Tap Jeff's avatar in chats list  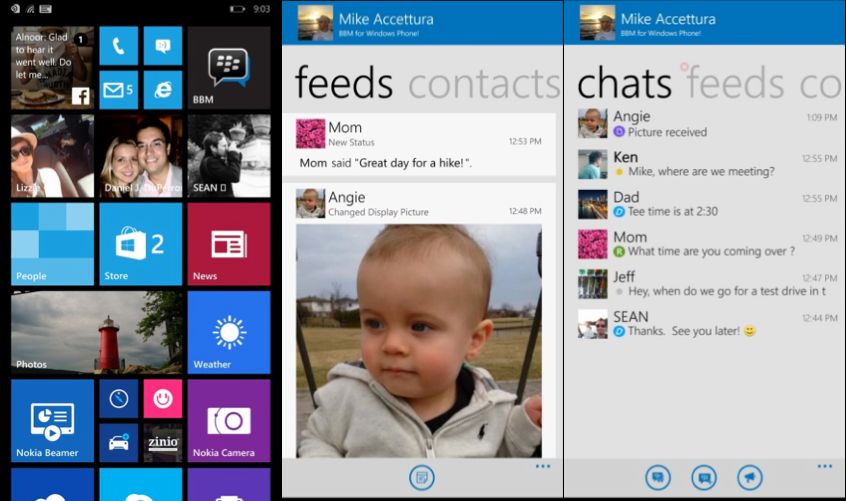(x=592, y=283)
